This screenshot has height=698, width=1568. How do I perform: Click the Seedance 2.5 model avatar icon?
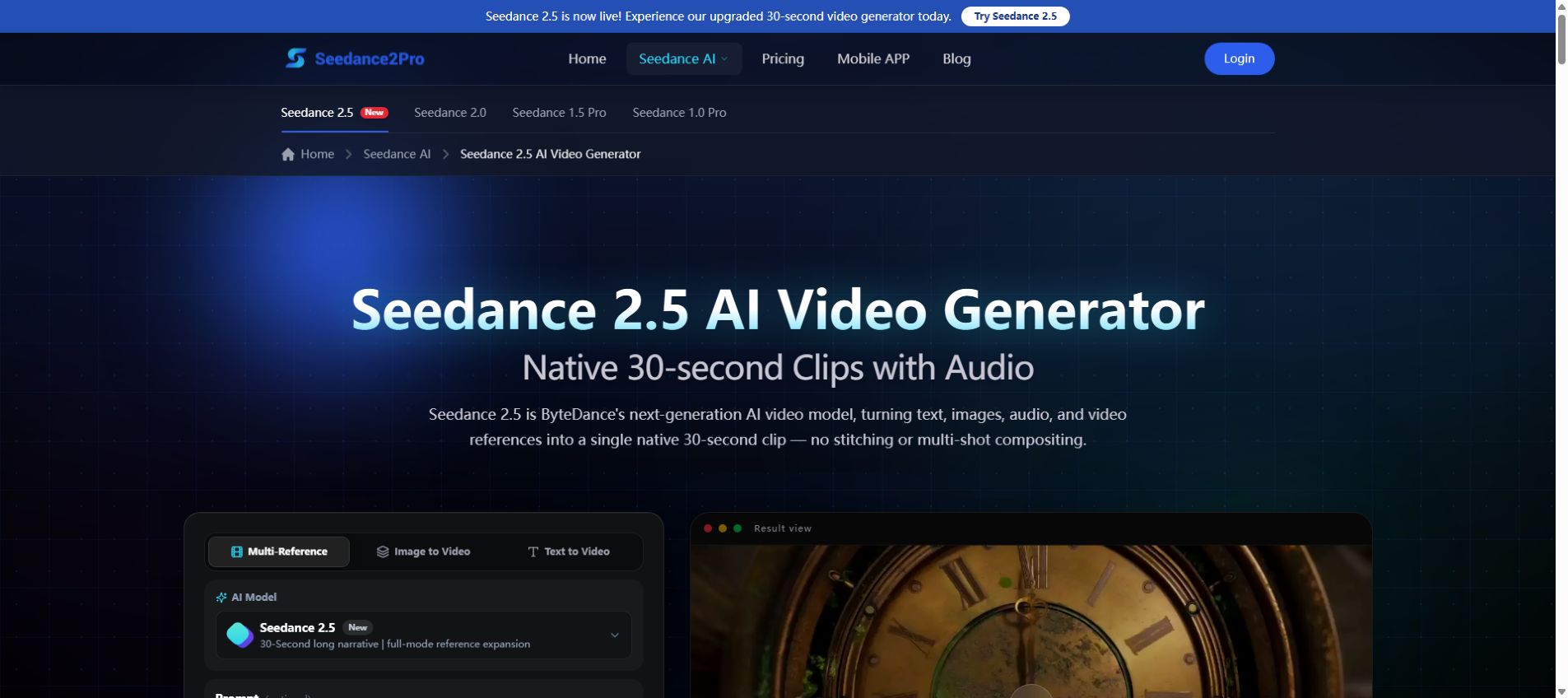tap(240, 635)
